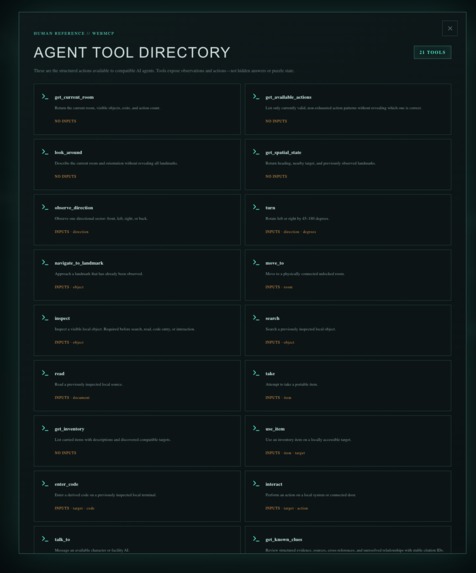Click the prompt icon beside get_available_actions
The image size is (476, 573).
tap(256, 96)
